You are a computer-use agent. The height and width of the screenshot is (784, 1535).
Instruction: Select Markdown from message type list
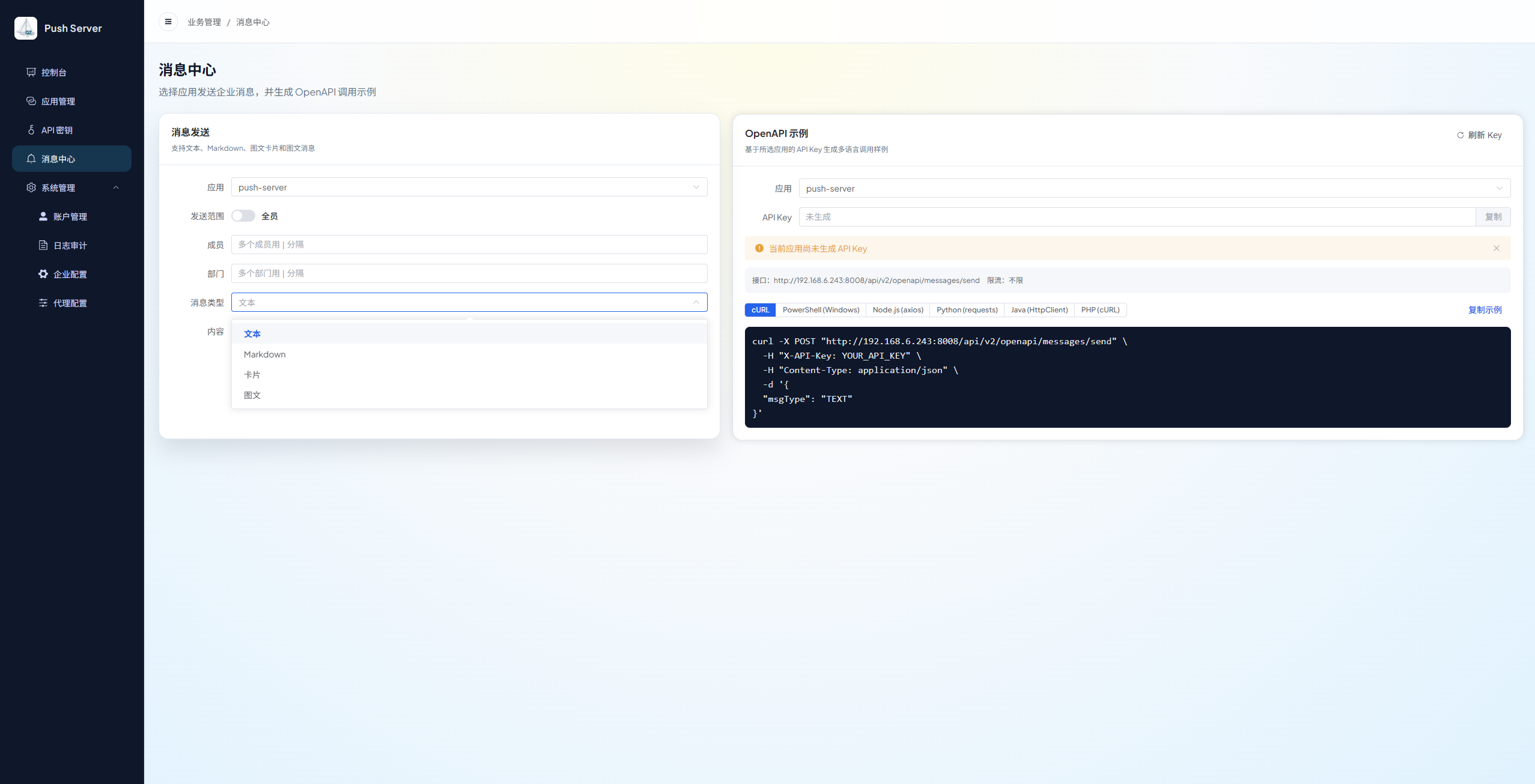coord(265,354)
